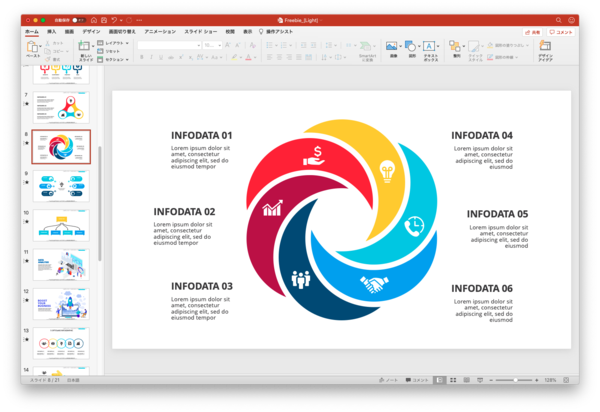600x412 pixels.
Task: Click the zoom slider in status bar
Action: pyautogui.click(x=518, y=380)
